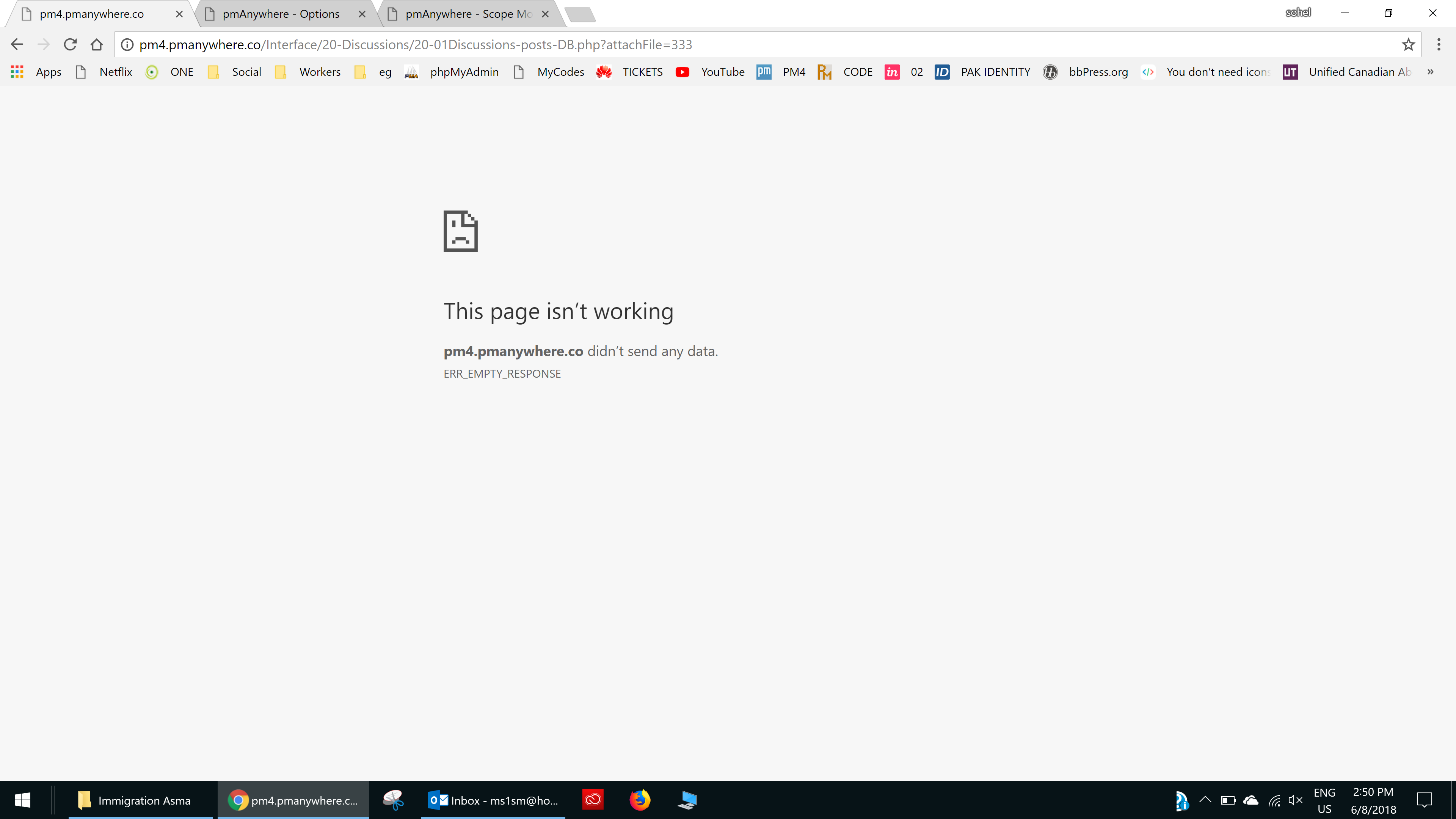This screenshot has height=819, width=1456.
Task: Open Windows Start menu
Action: coord(23,800)
